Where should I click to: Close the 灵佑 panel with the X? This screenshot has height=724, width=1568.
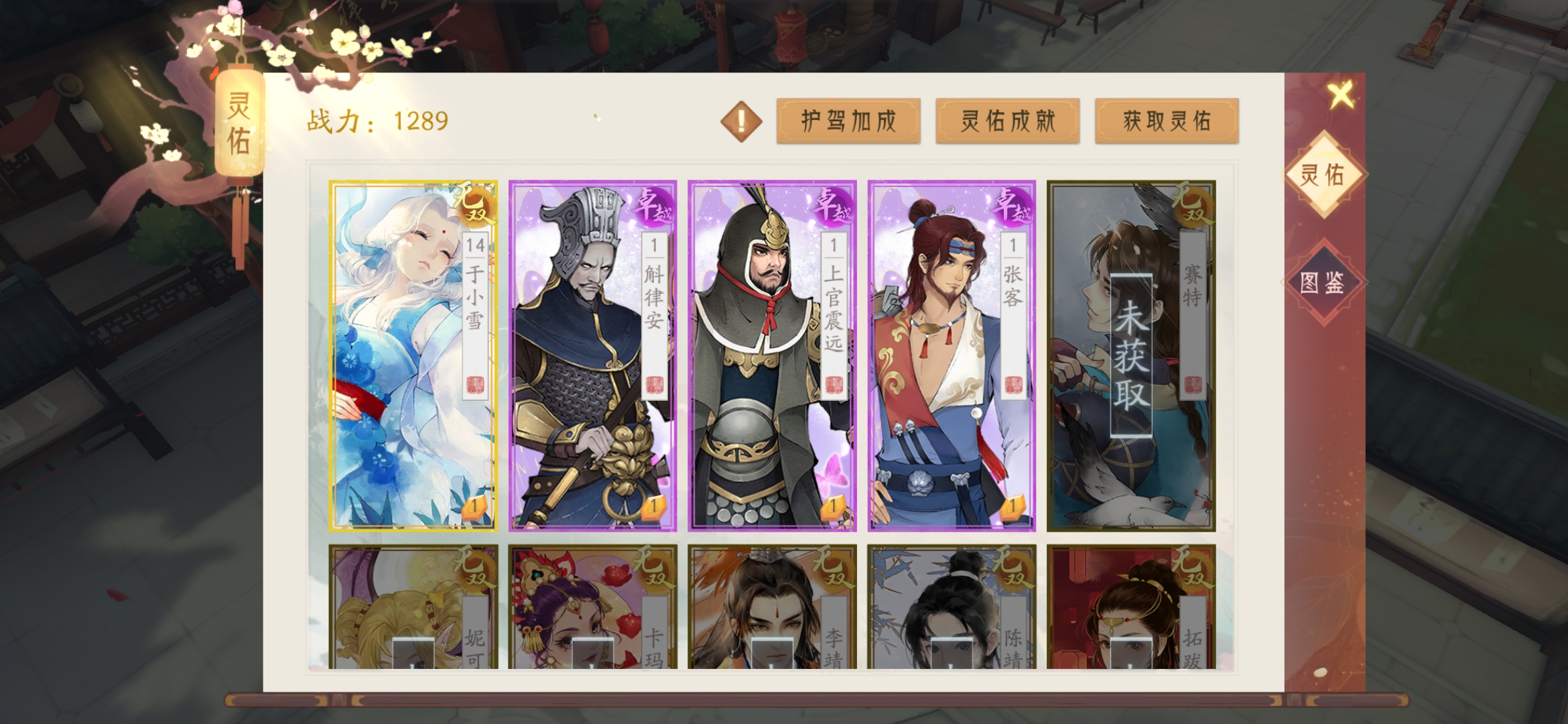1341,95
